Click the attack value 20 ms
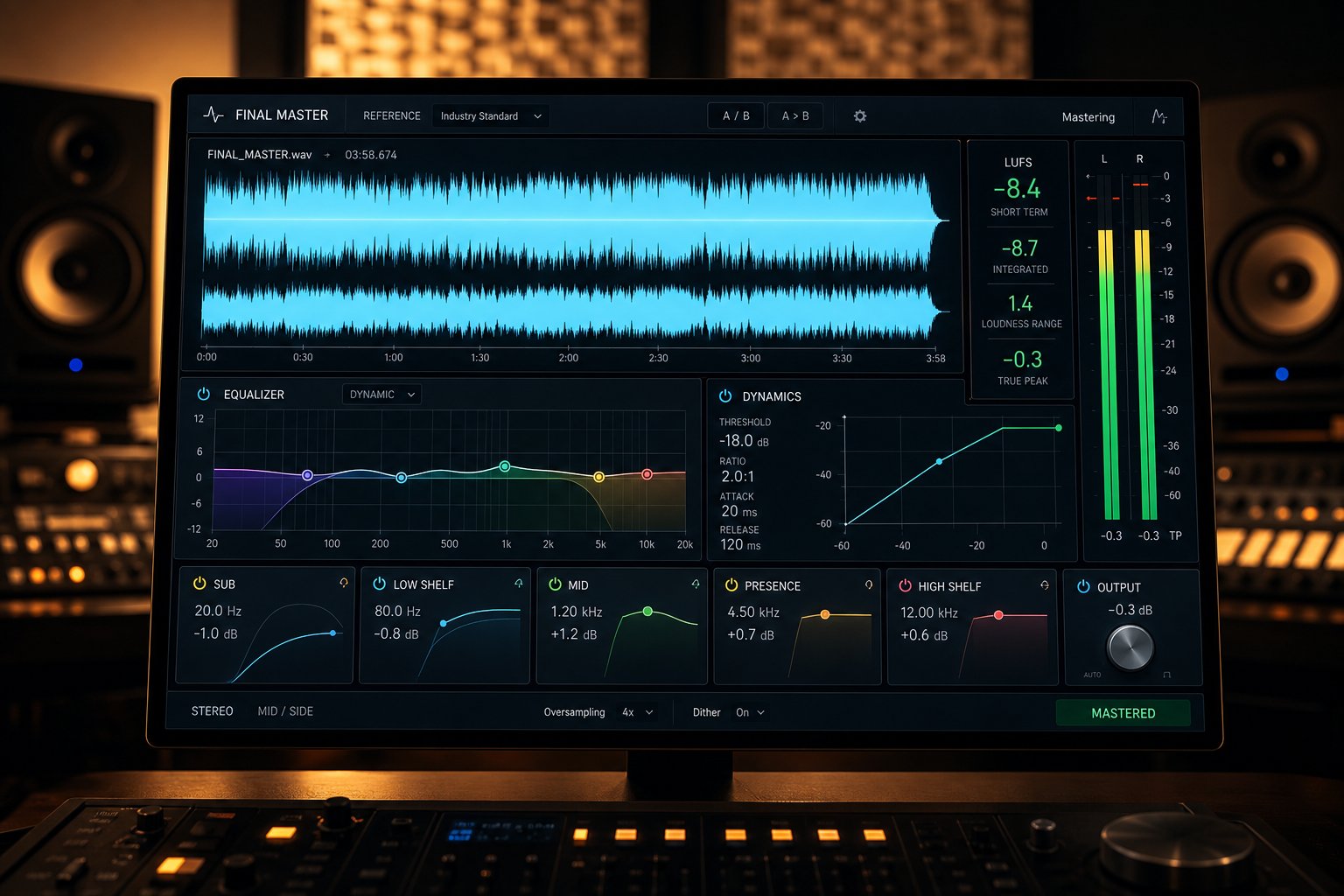 738,511
